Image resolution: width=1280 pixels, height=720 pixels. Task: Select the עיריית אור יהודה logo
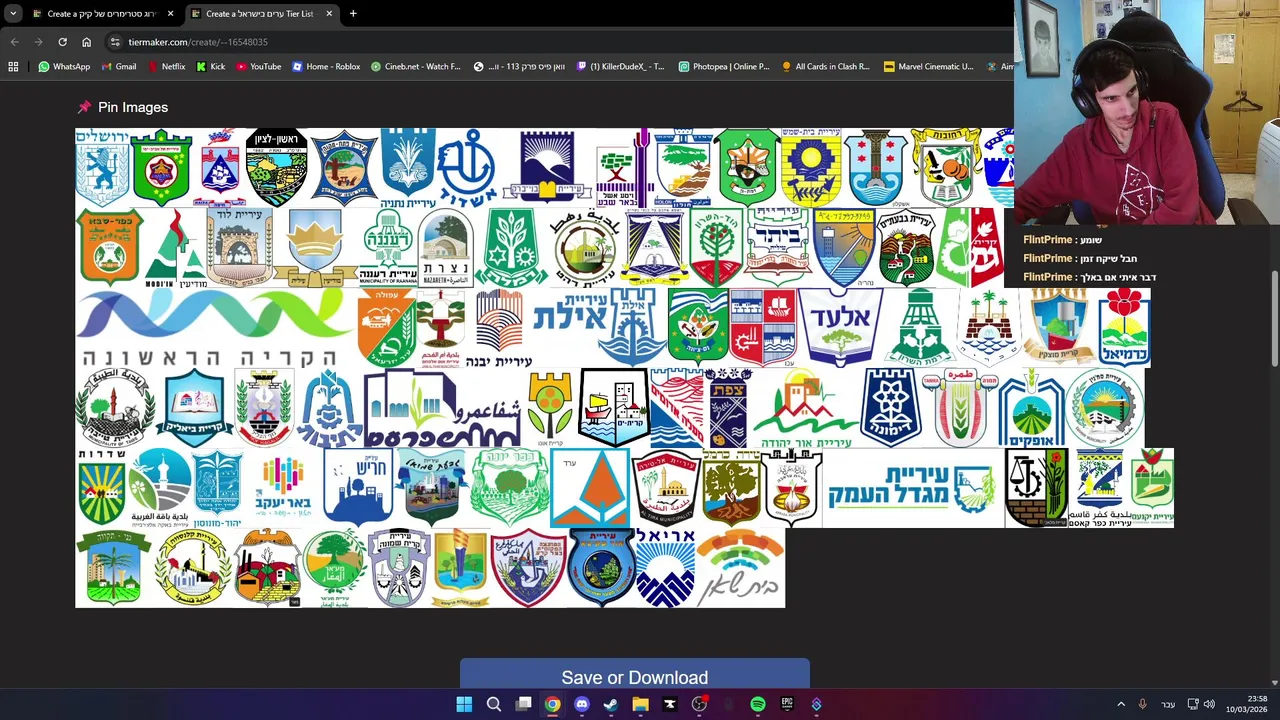coord(805,408)
